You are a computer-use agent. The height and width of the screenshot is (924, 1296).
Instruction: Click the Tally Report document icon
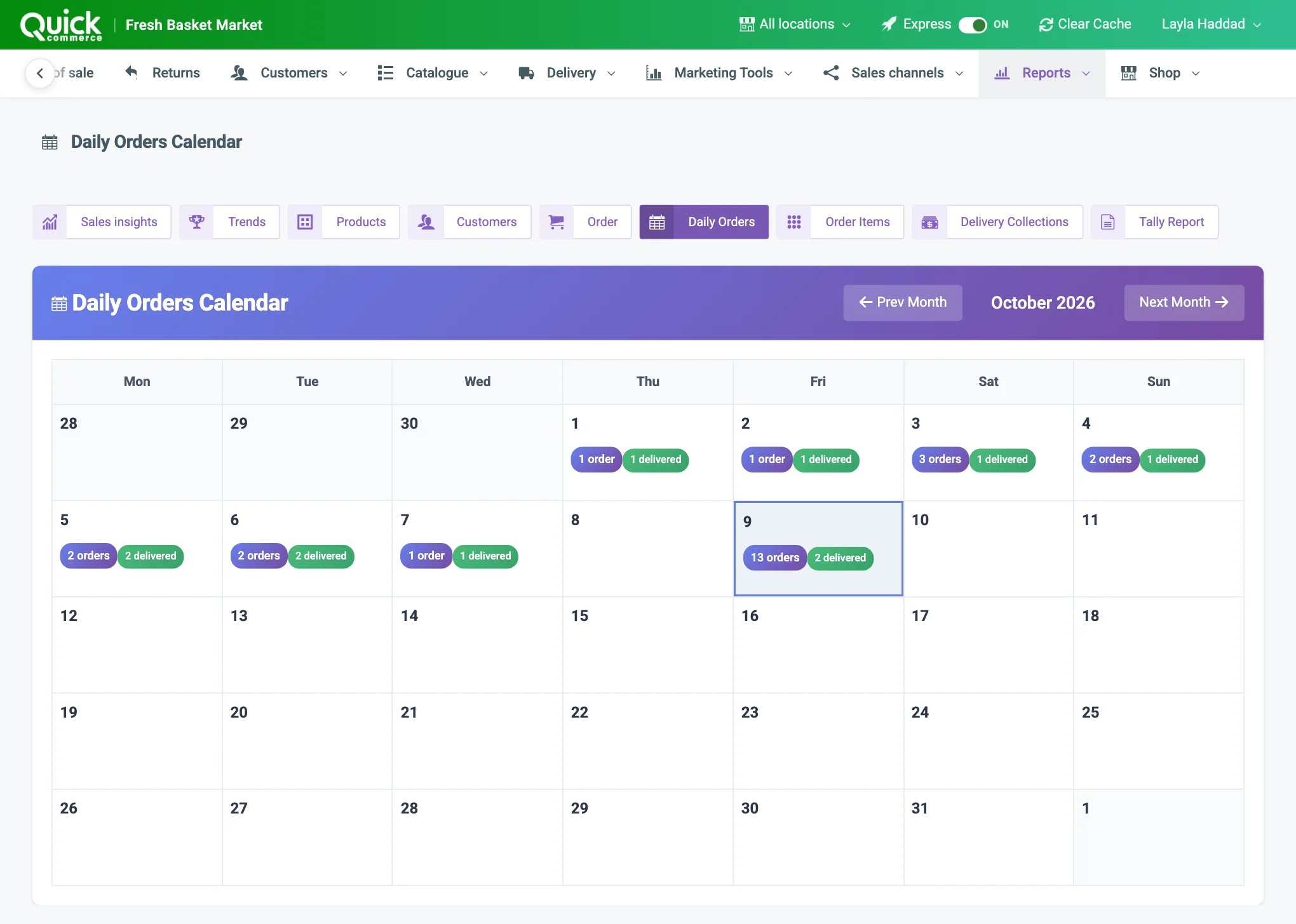(1108, 222)
